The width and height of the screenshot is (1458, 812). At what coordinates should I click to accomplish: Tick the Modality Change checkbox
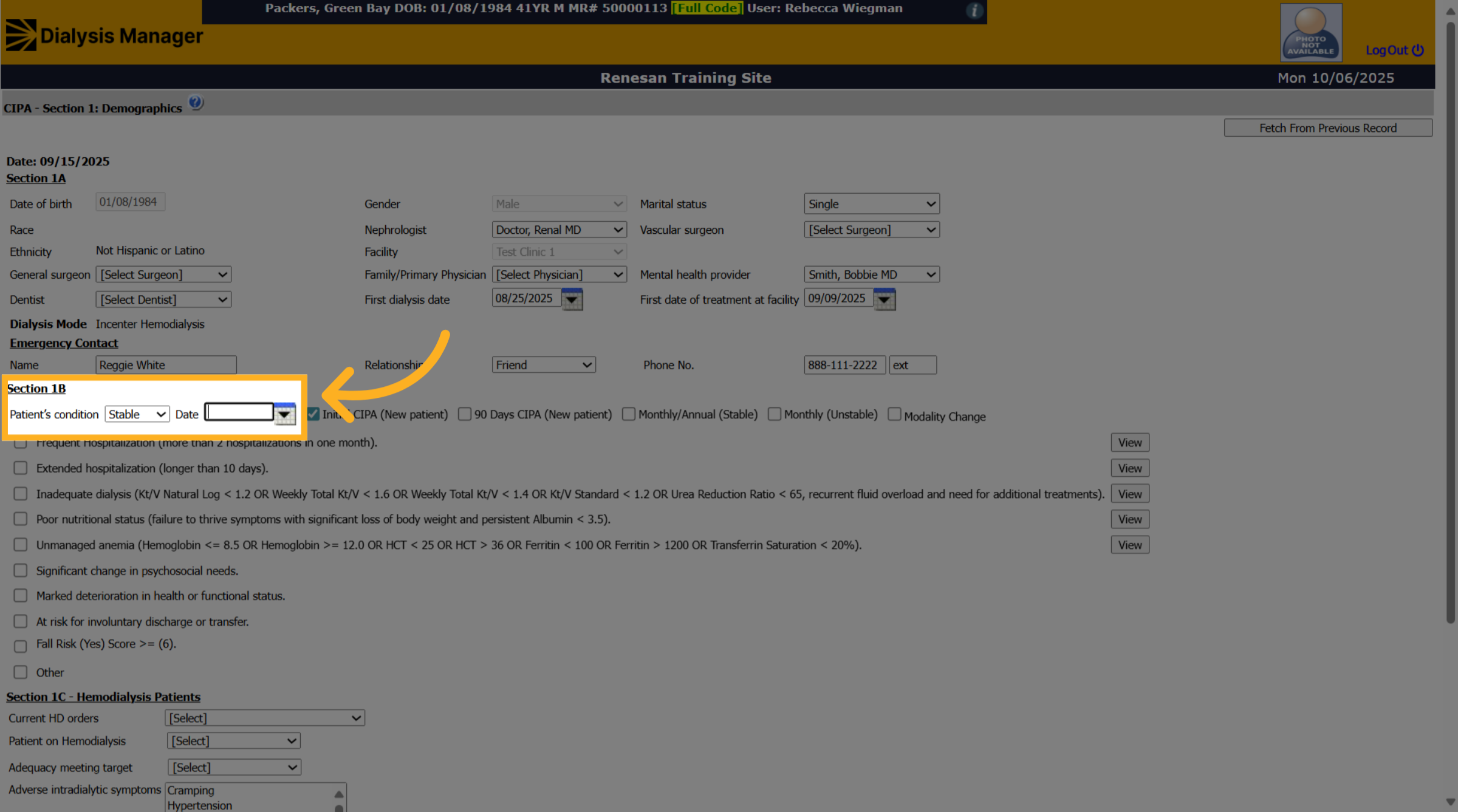[894, 414]
